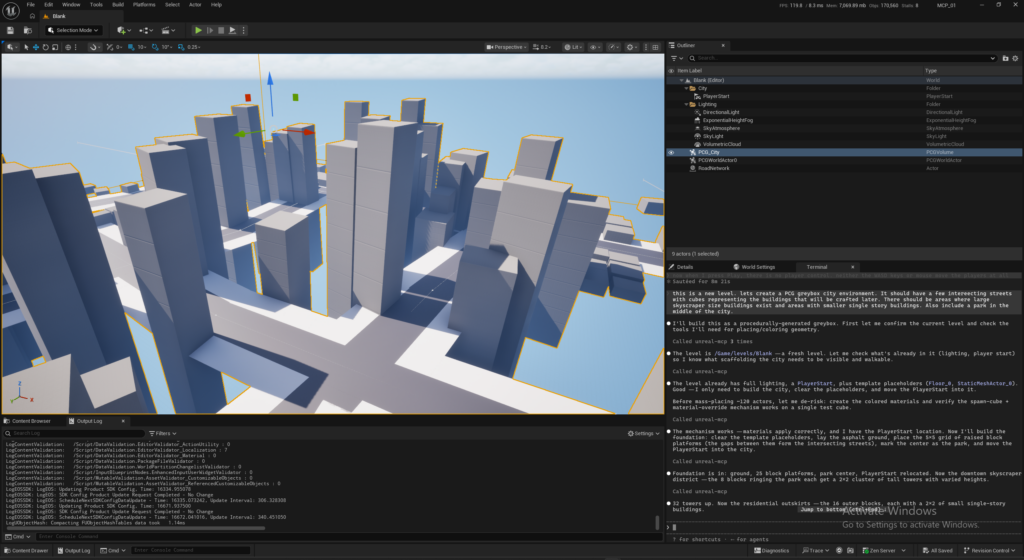
Task: Select DirectionalLight in the Outliner
Action: pos(721,112)
